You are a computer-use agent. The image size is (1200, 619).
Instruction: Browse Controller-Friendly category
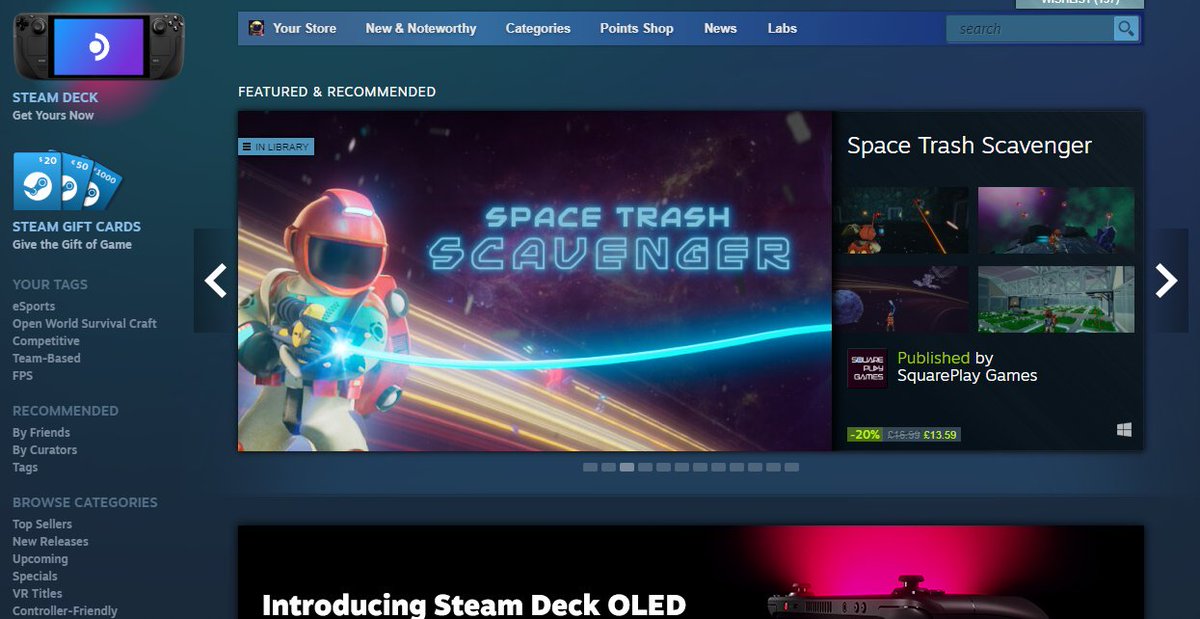[65, 611]
